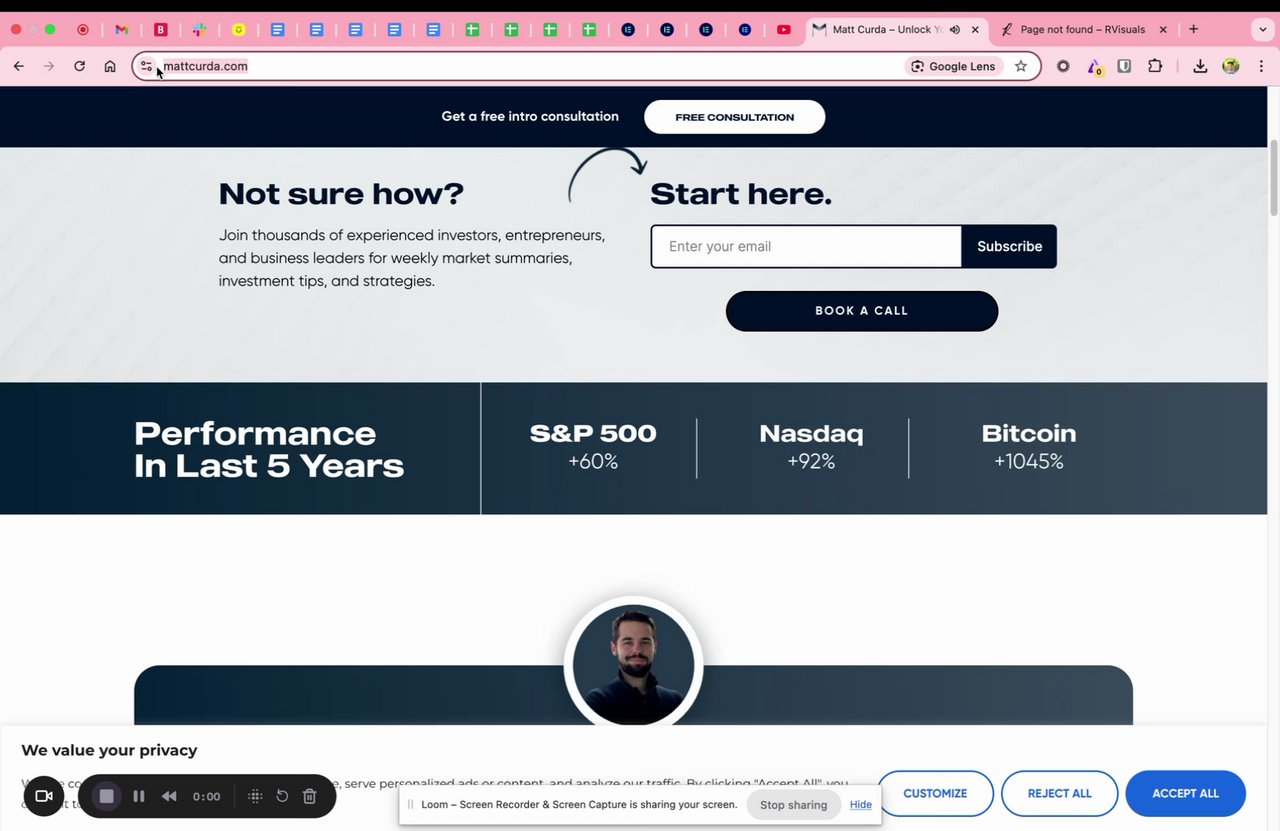Click the browser forward arrow

coord(49,66)
